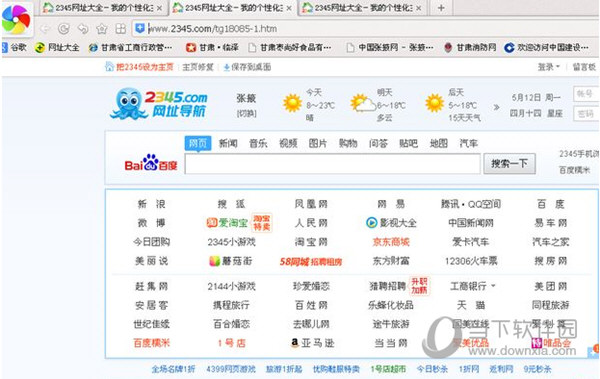Click 9元秒杀 bottom link
600x379 pixels.
[x=538, y=369]
